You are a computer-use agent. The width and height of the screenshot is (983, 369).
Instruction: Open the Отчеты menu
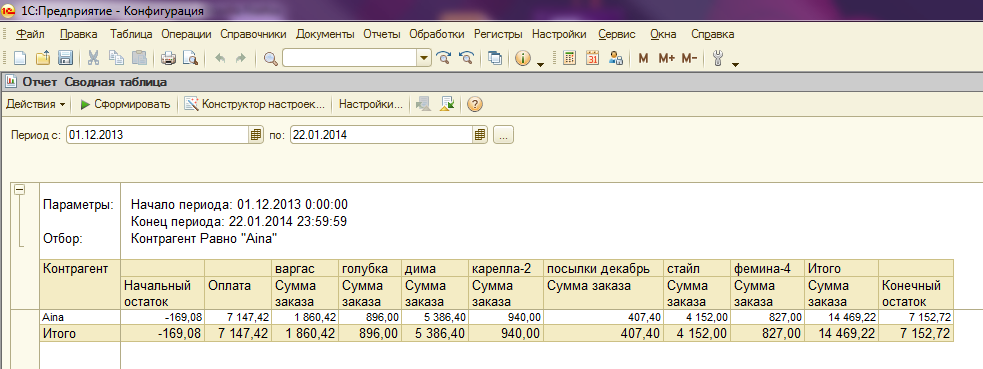click(382, 34)
